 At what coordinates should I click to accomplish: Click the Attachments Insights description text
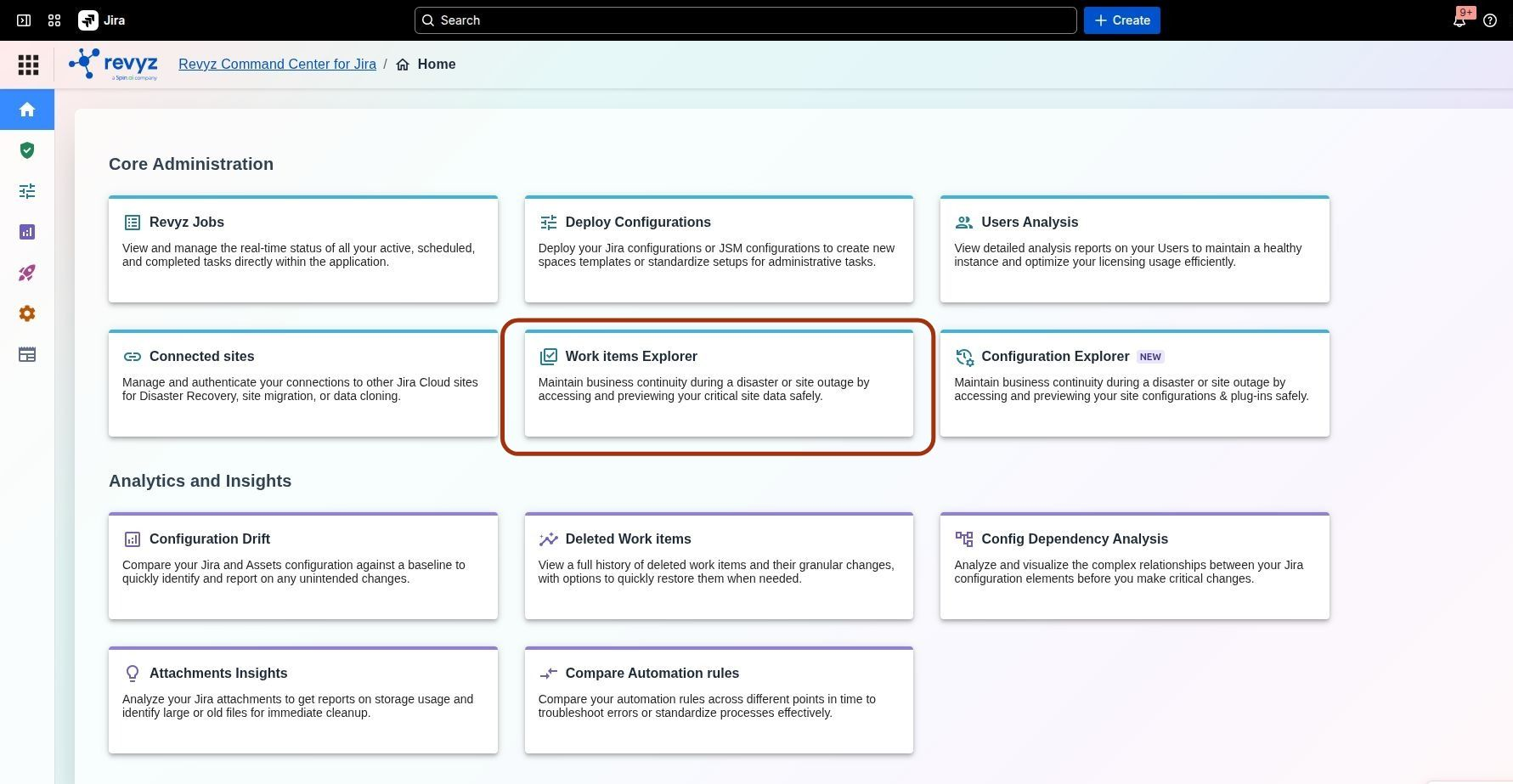[x=298, y=706]
